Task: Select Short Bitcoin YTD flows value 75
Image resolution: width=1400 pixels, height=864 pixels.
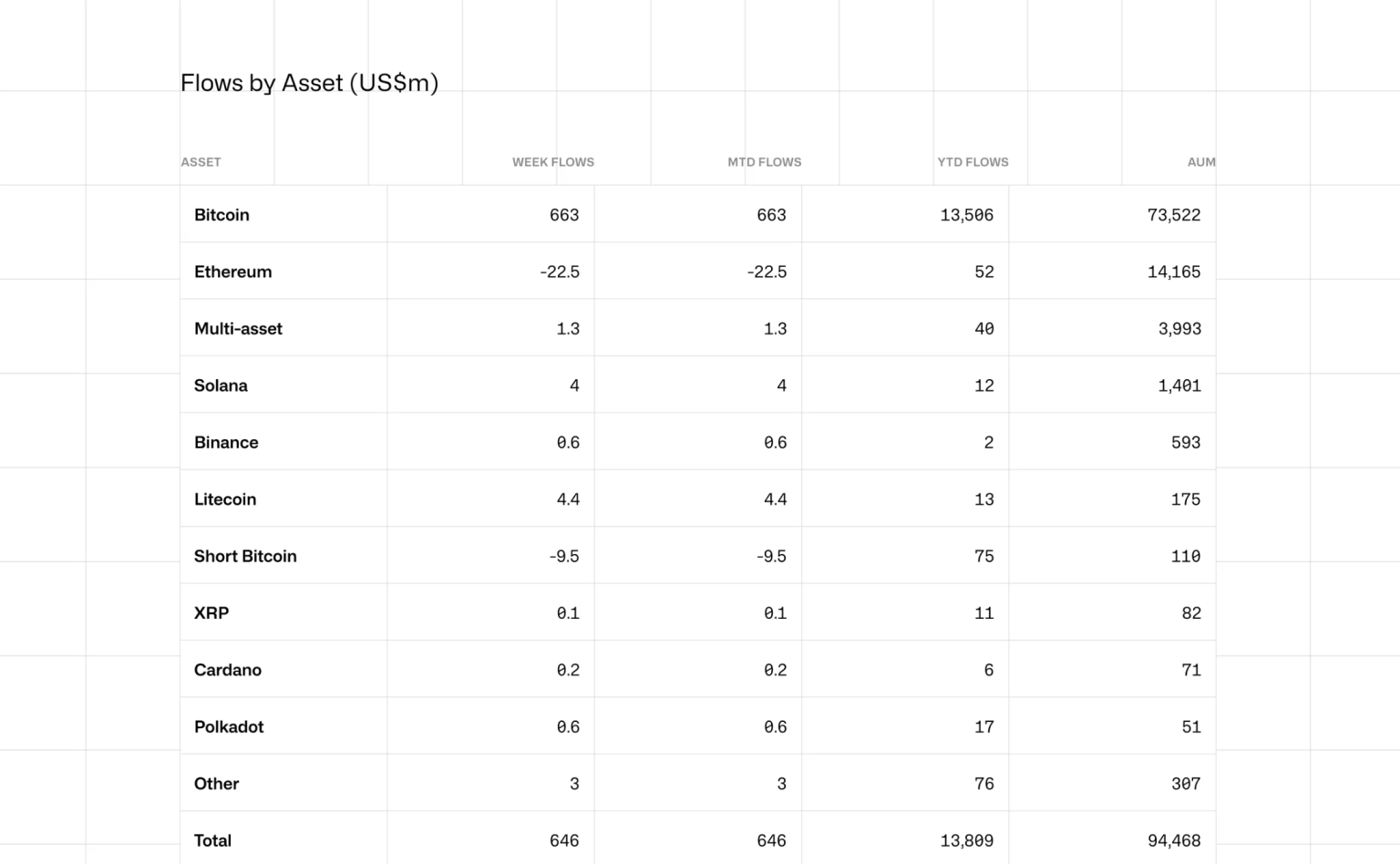Action: (984, 556)
